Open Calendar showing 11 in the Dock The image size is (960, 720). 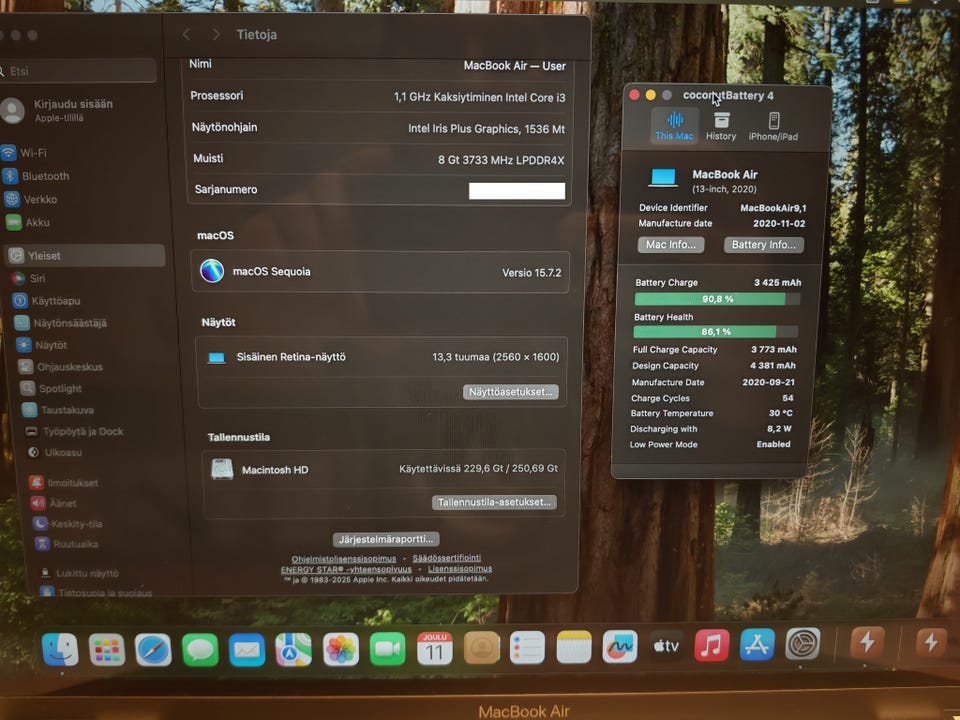[x=435, y=648]
